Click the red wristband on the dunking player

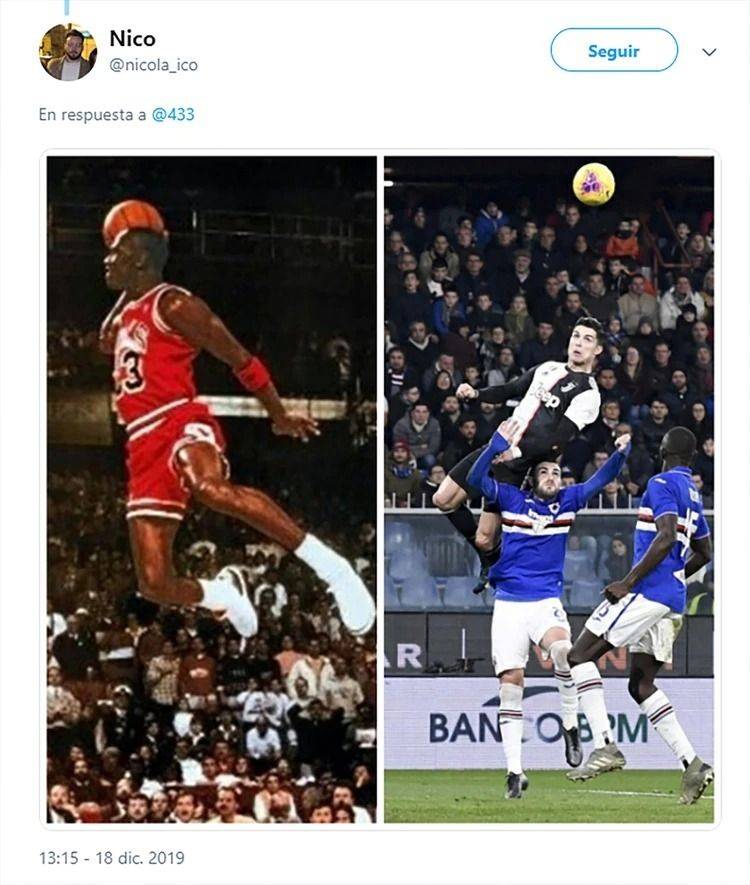pos(252,374)
